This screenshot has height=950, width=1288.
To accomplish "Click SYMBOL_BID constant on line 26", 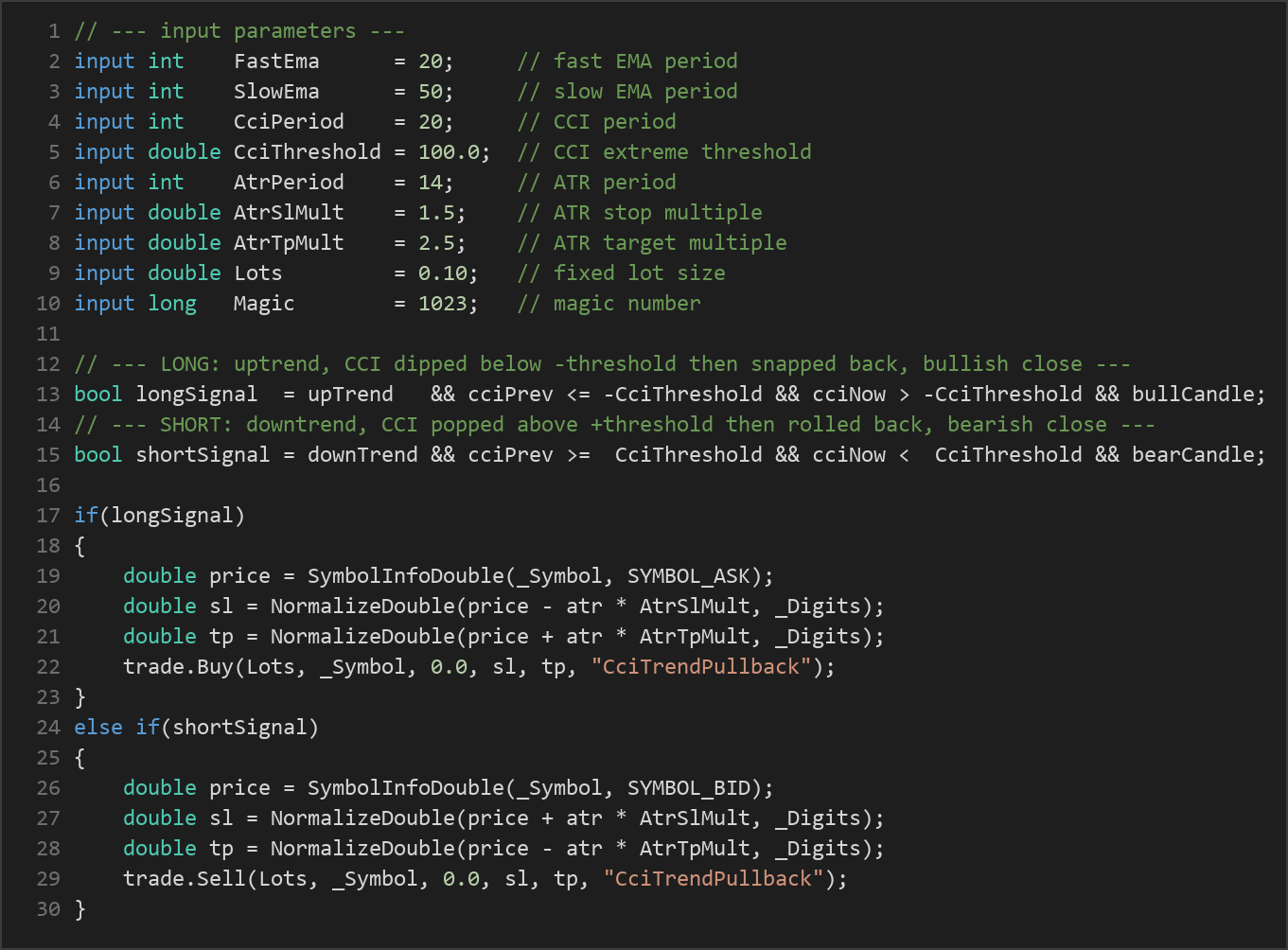I will click(689, 787).
